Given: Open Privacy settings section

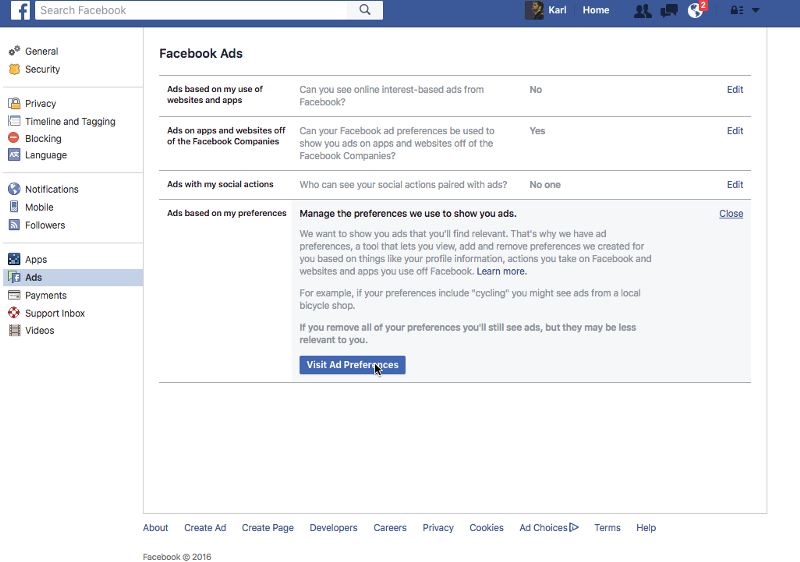Looking at the screenshot, I should [x=40, y=104].
